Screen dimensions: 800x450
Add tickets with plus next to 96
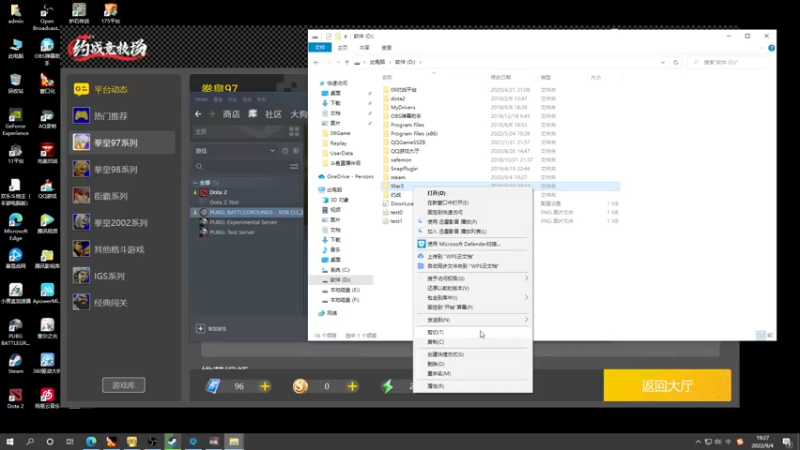coord(265,386)
